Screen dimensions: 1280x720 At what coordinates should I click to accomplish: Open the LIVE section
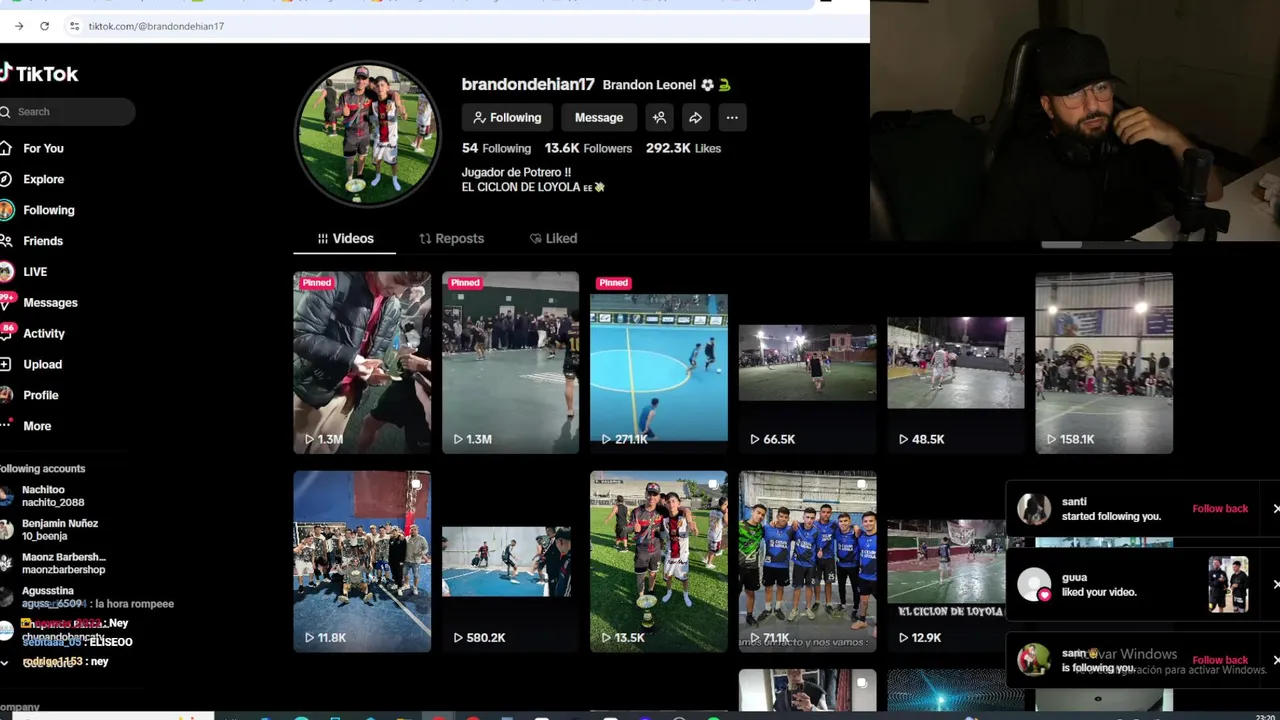(x=35, y=272)
